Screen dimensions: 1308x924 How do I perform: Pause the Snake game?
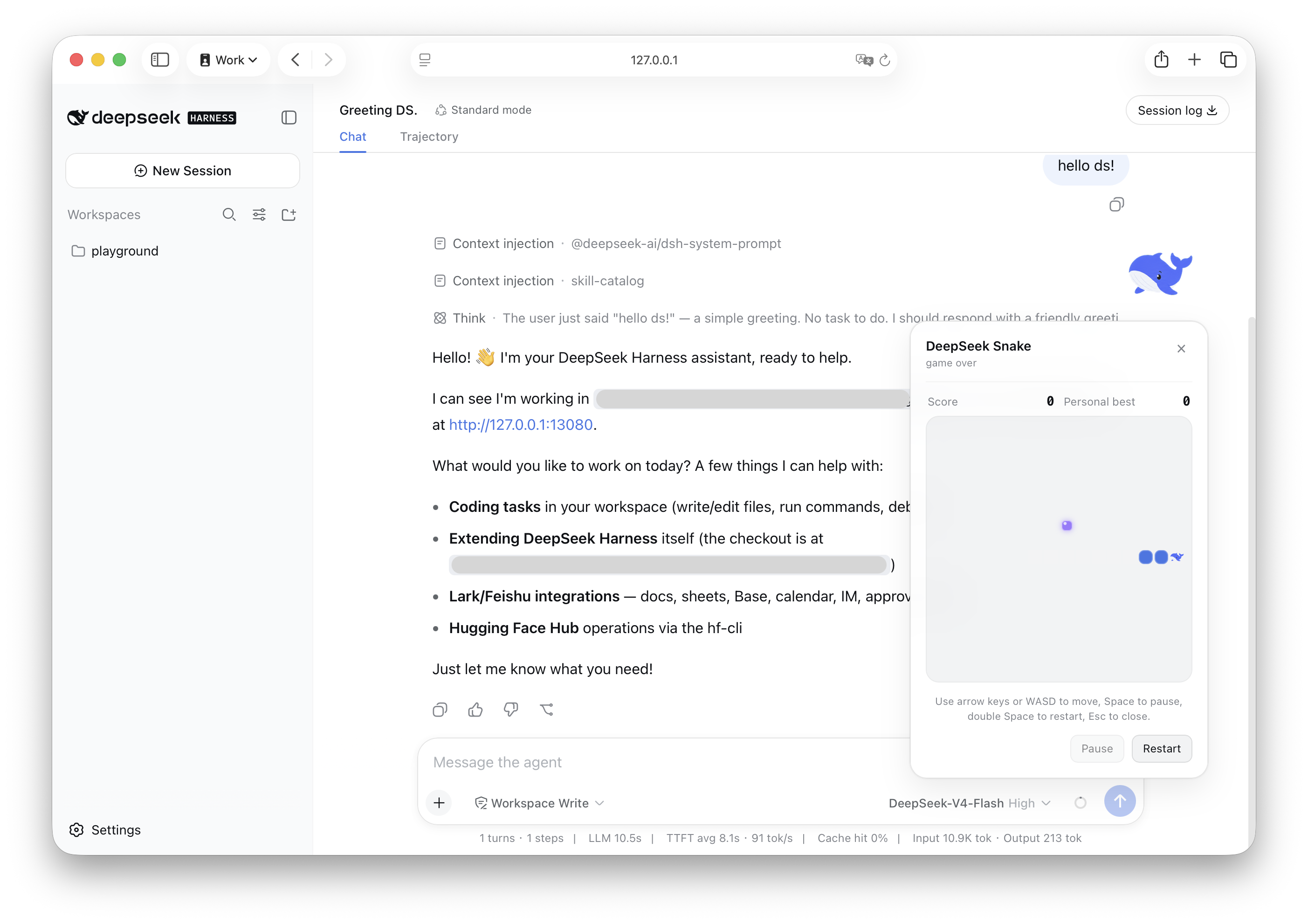tap(1097, 749)
